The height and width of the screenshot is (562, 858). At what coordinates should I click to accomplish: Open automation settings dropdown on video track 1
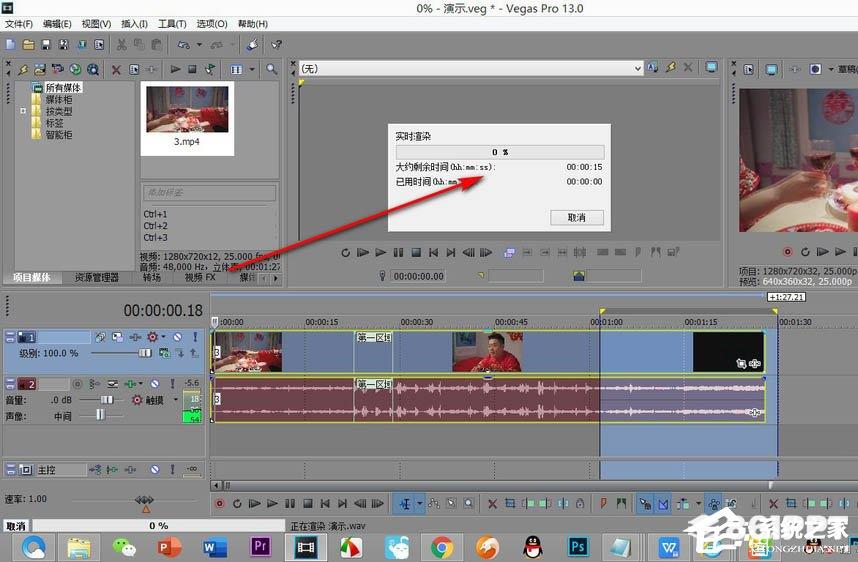click(163, 337)
